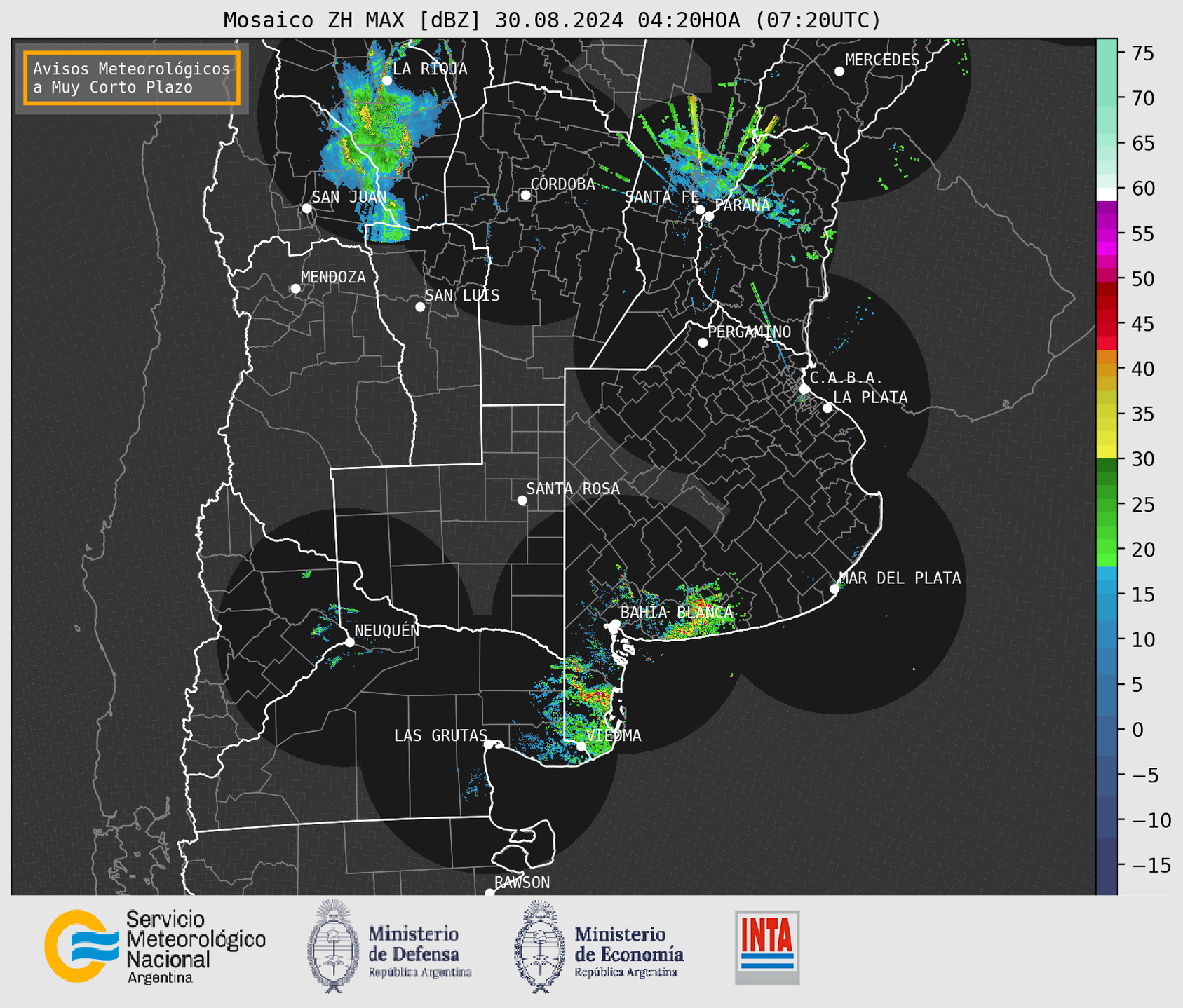Click the C.A.B.A. city marker dot
Image resolution: width=1183 pixels, height=1008 pixels.
click(805, 389)
